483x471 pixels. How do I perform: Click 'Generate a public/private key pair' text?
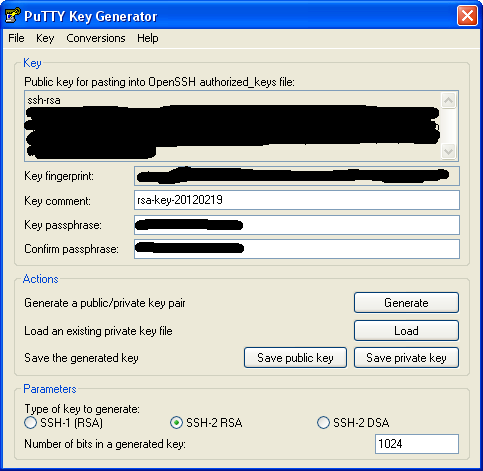105,303
